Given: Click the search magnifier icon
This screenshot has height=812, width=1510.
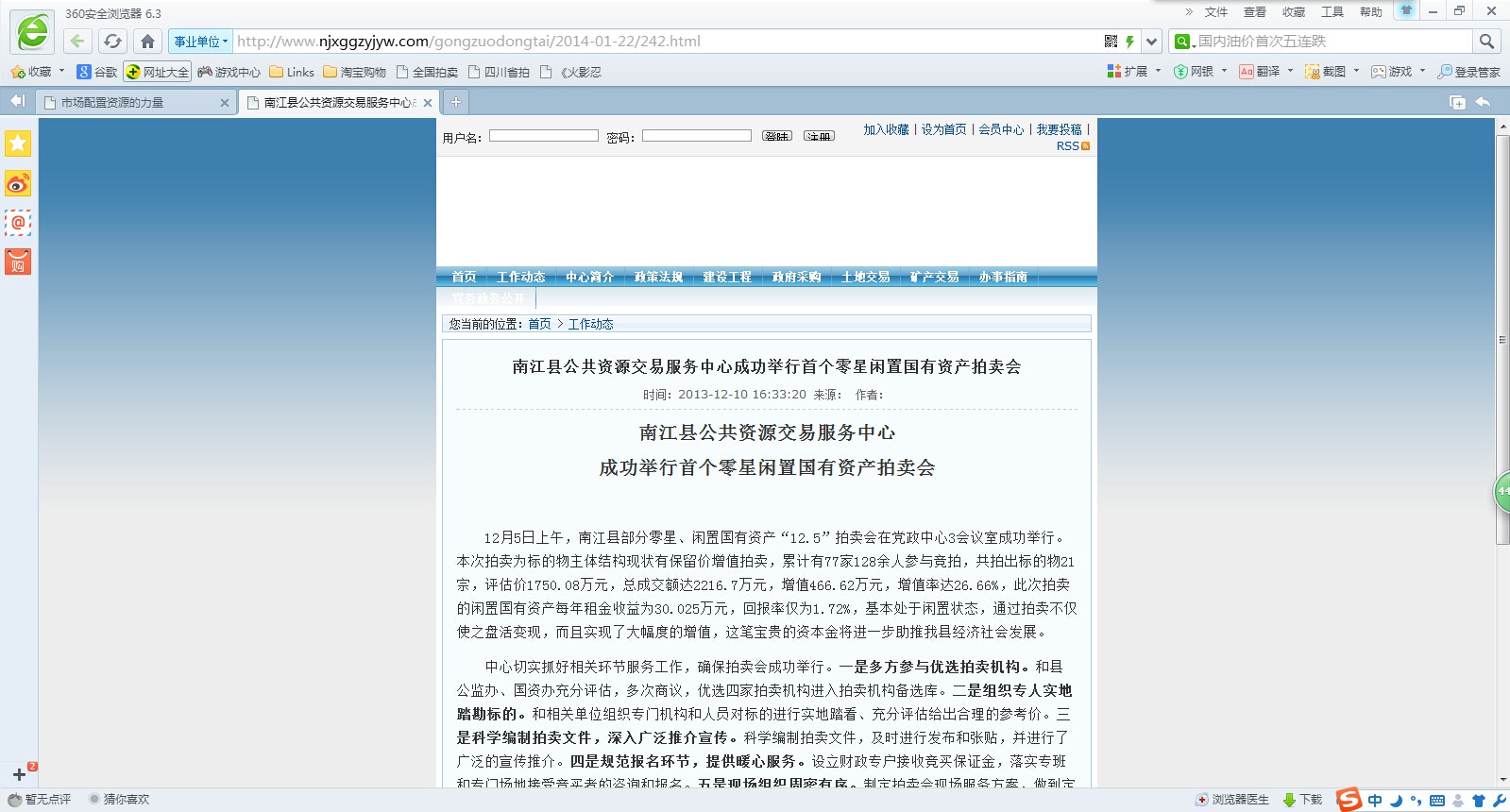Looking at the screenshot, I should pos(1486,42).
